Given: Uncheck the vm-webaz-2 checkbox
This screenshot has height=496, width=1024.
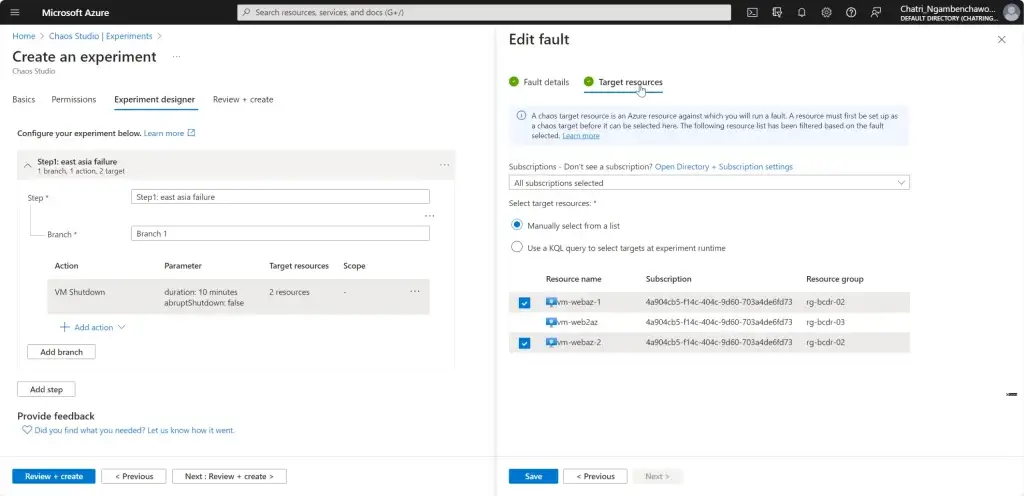Looking at the screenshot, I should [x=524, y=343].
